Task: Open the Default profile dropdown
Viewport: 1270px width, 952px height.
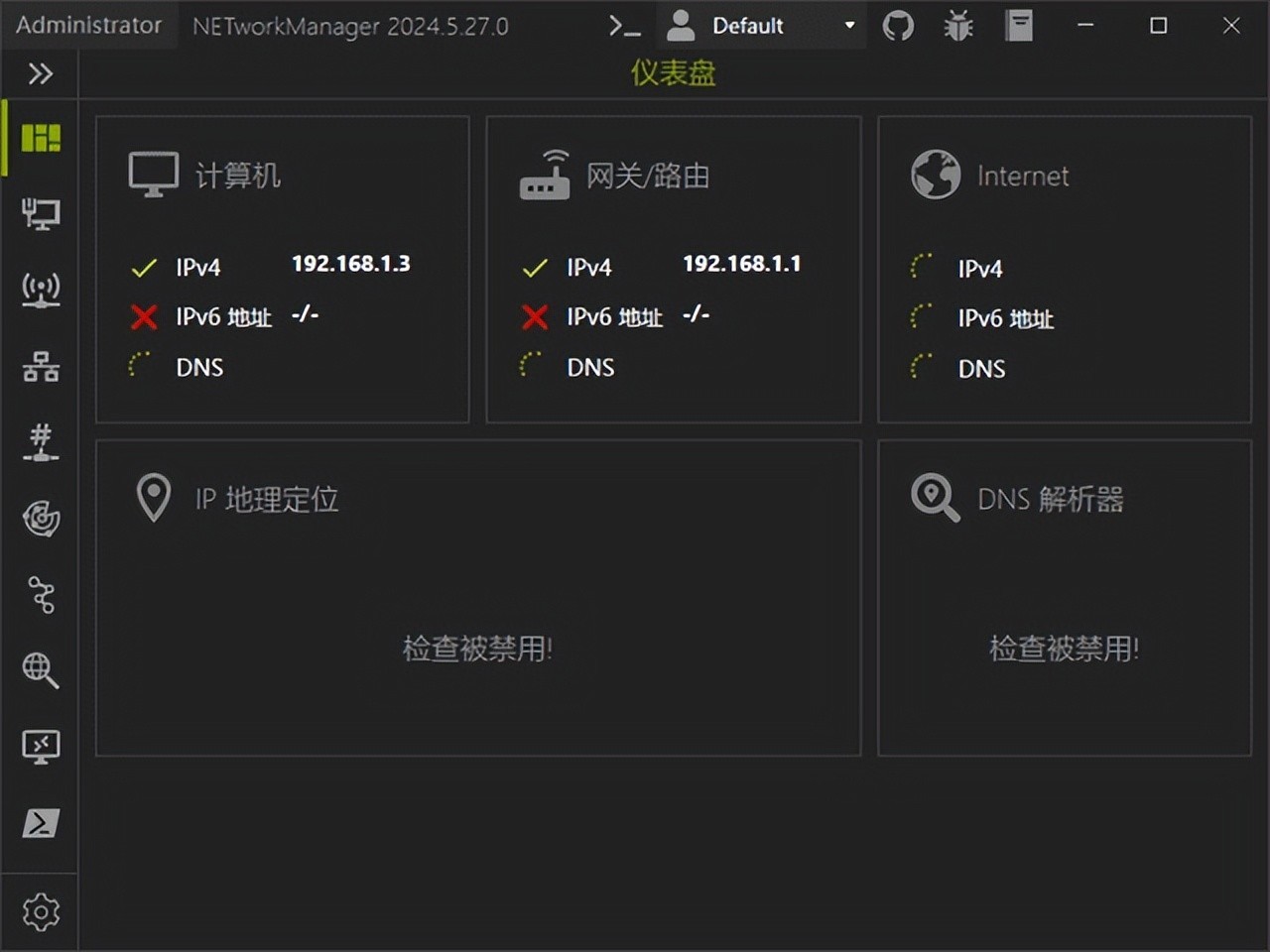Action: [x=761, y=26]
